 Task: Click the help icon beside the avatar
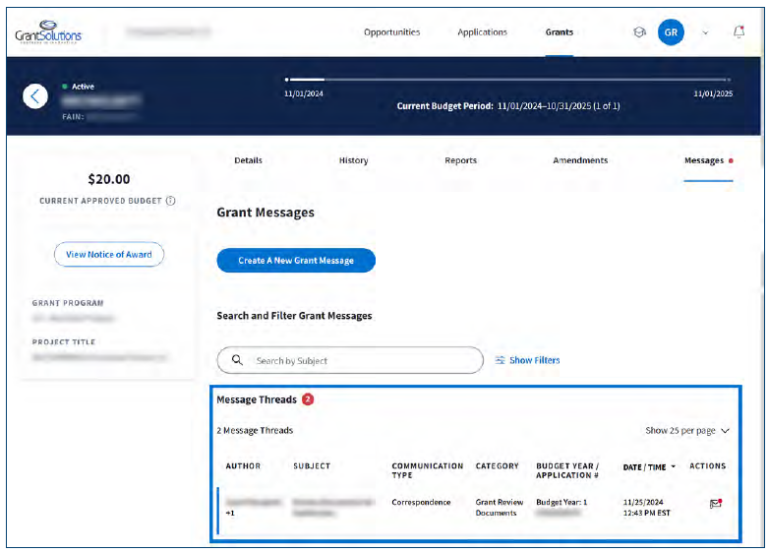click(x=640, y=32)
